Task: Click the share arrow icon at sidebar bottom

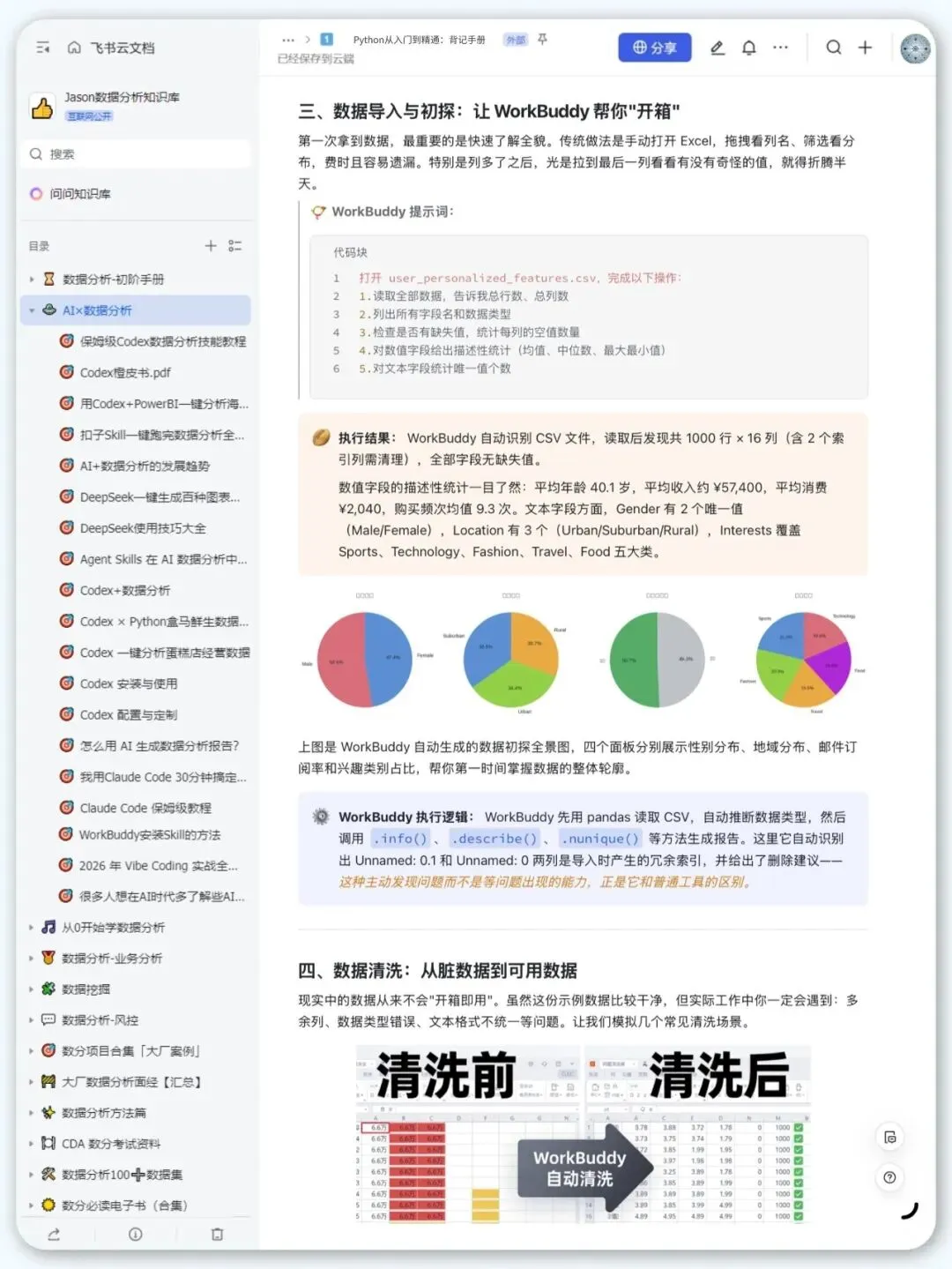Action: click(x=54, y=1235)
